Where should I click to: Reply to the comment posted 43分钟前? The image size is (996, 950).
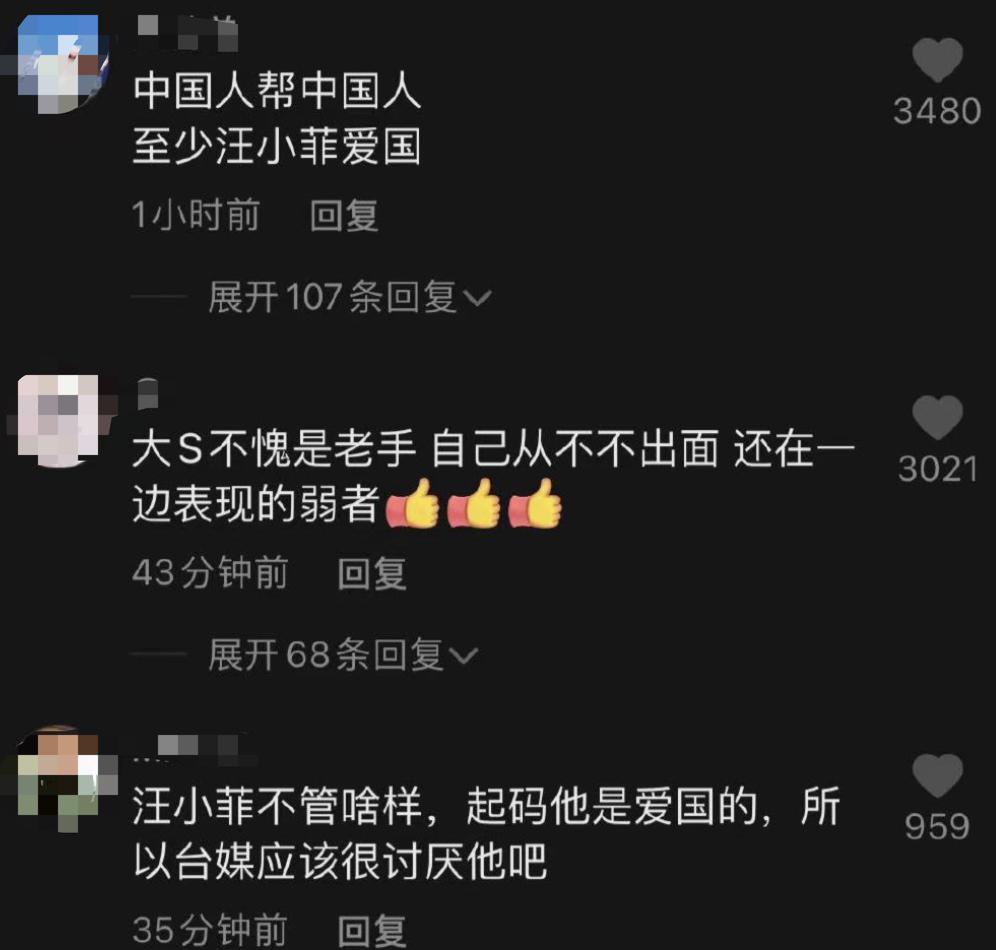(x=372, y=573)
